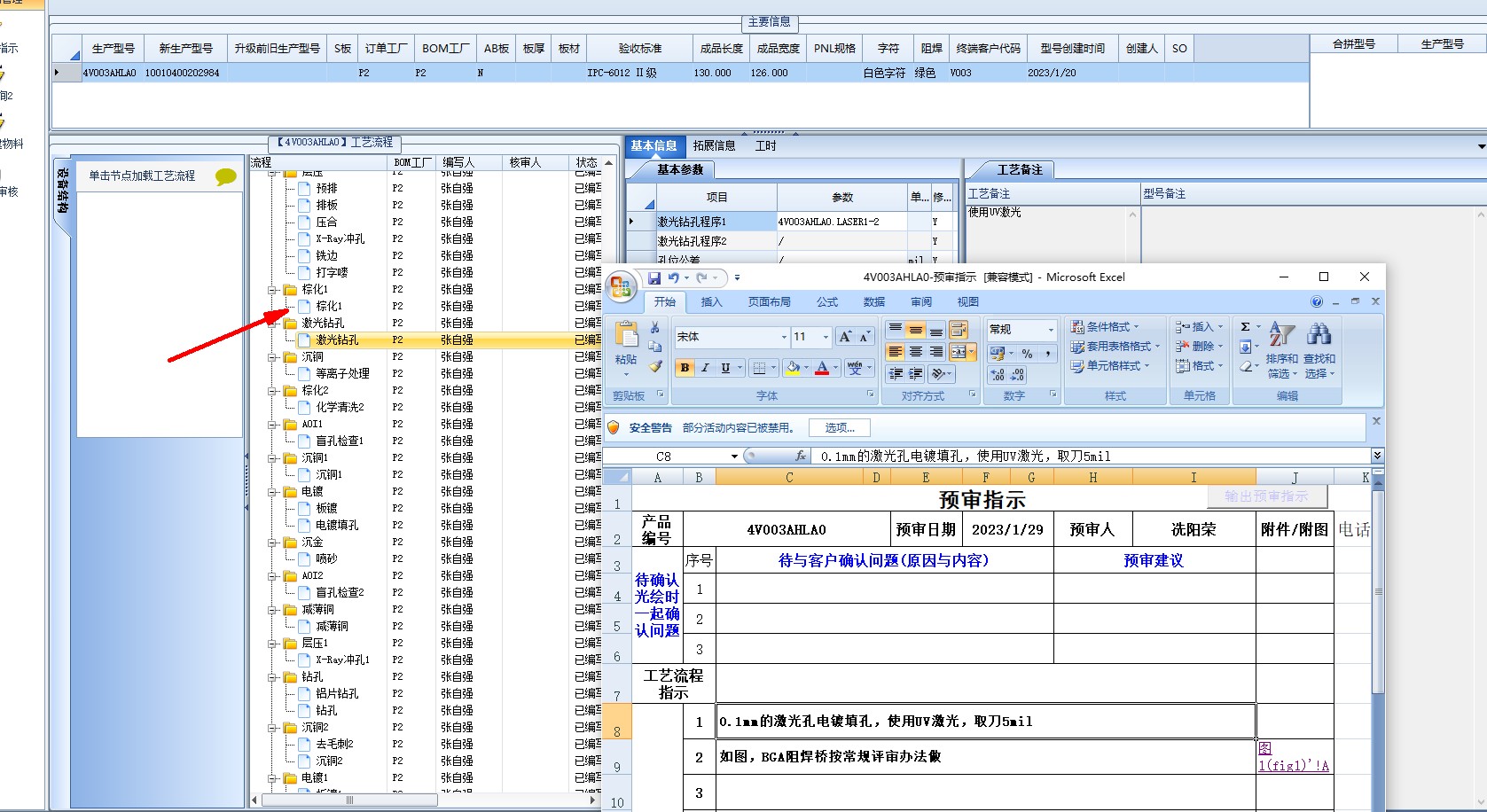Switch to 数据 ribbon tab
Screen dimensions: 1487x812
[874, 302]
